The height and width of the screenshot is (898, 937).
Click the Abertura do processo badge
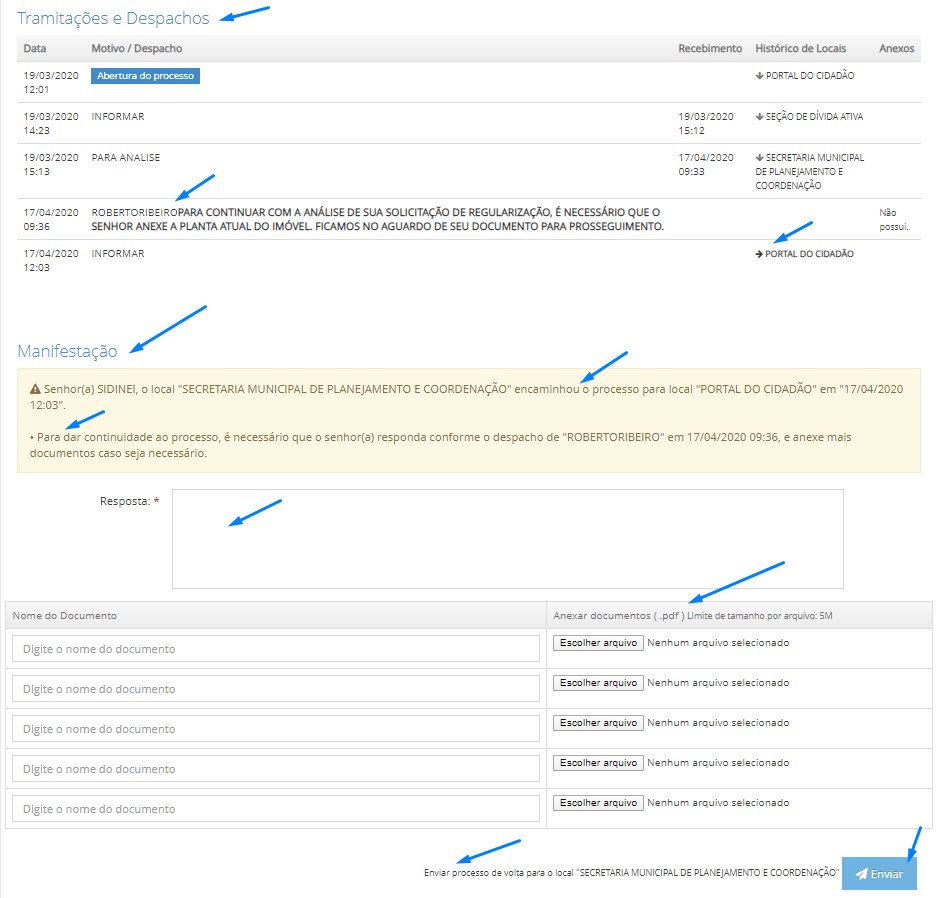coord(145,76)
